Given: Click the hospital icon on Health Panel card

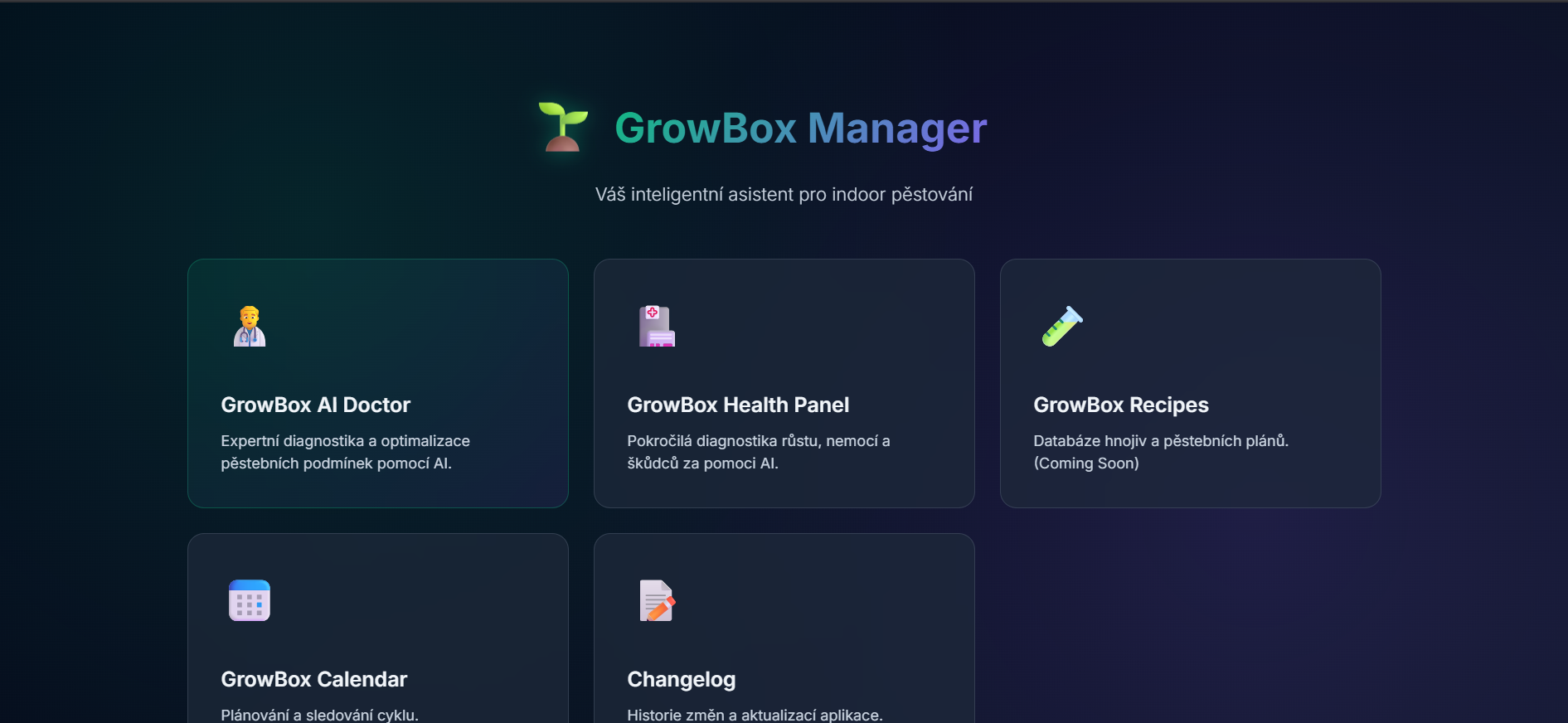Looking at the screenshot, I should point(657,326).
